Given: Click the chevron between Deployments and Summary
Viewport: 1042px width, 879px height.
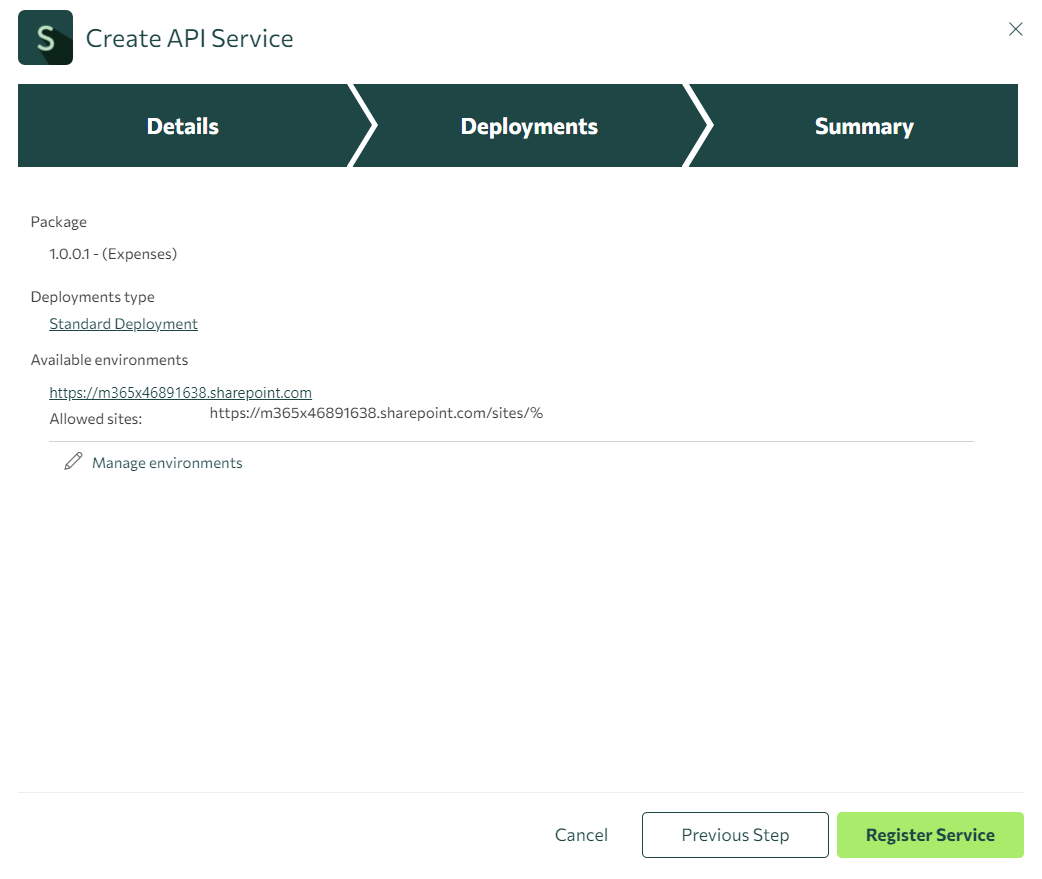Looking at the screenshot, I should pyautogui.click(x=699, y=126).
